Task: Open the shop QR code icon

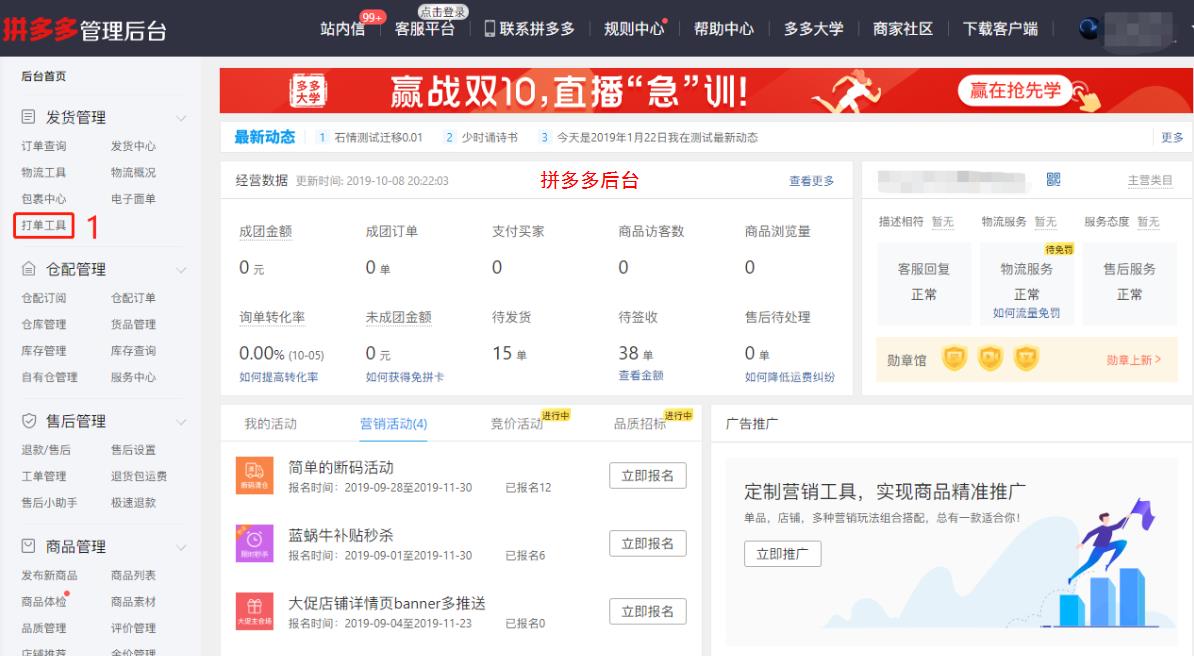Action: 1053,179
